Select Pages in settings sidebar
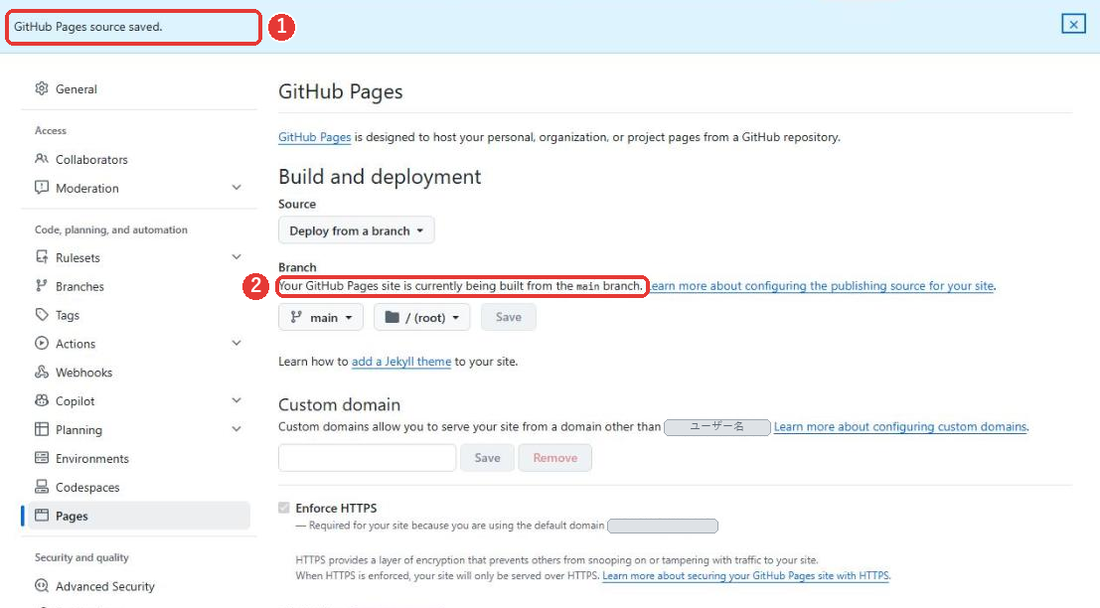The width and height of the screenshot is (1100, 608). click(139, 515)
